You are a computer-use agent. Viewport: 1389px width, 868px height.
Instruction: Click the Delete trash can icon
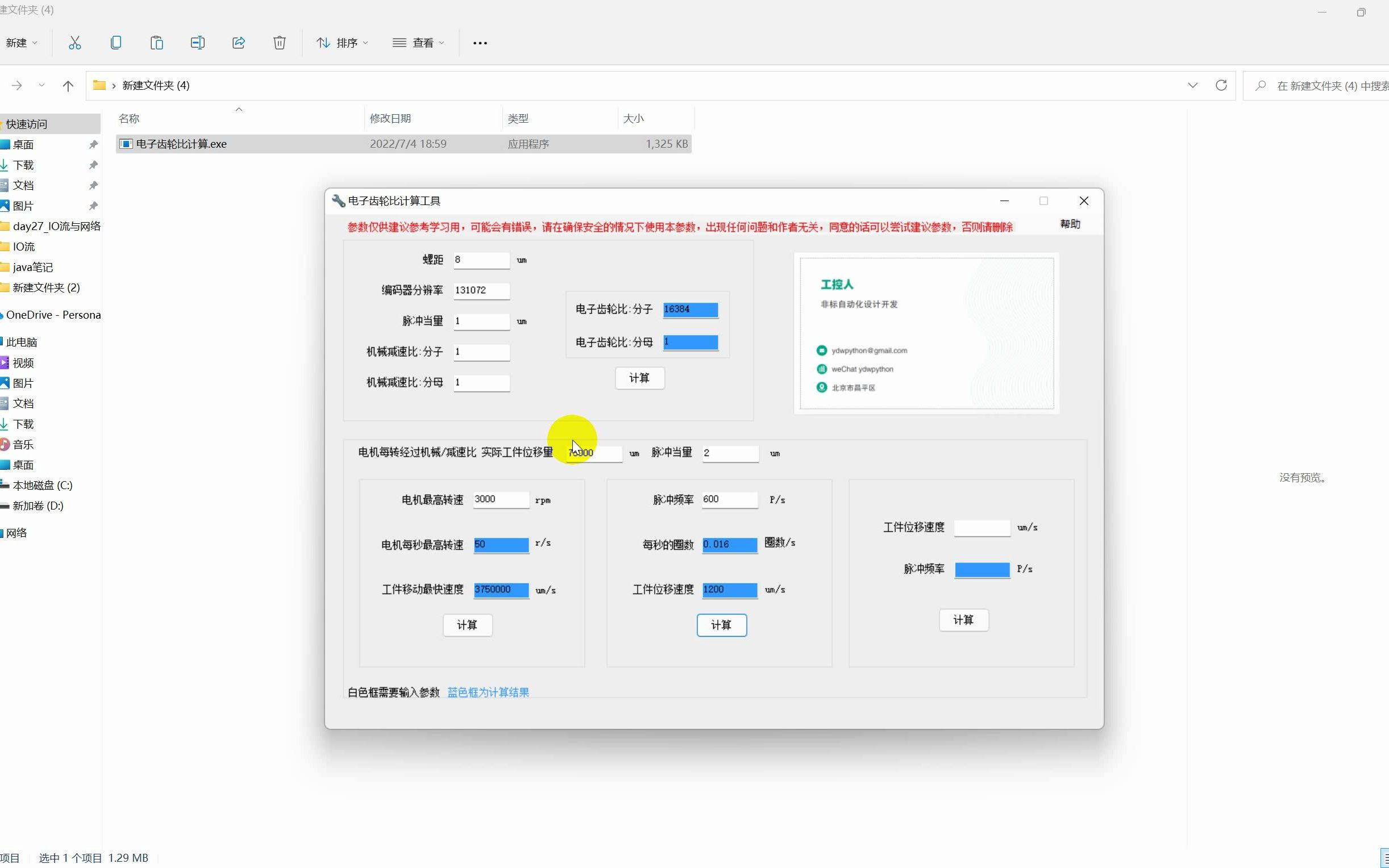point(279,43)
